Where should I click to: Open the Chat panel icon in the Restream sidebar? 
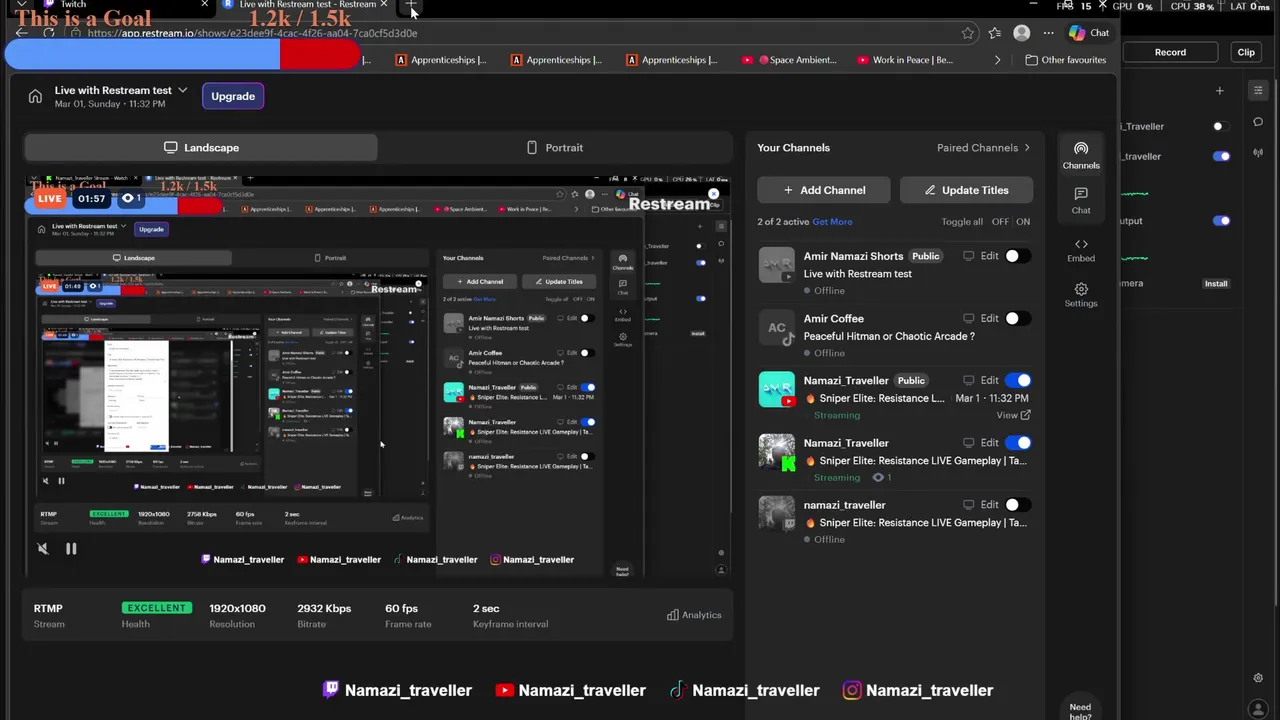1081,200
